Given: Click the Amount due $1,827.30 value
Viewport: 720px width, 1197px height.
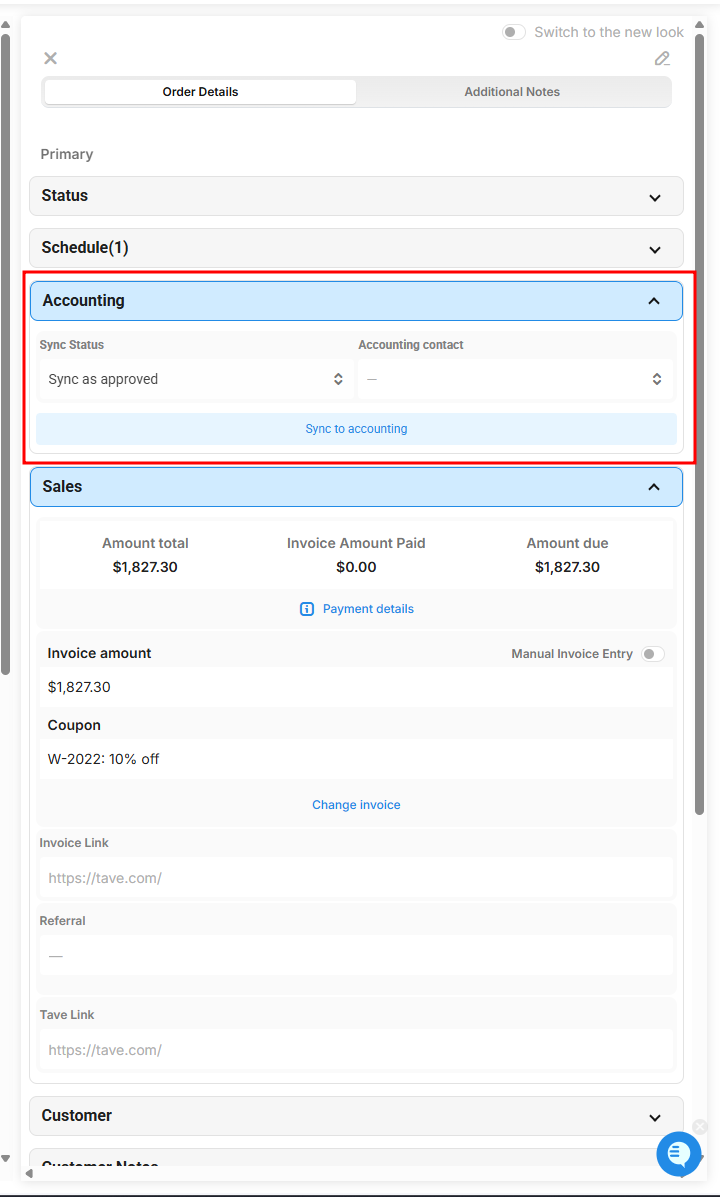Looking at the screenshot, I should (x=567, y=567).
